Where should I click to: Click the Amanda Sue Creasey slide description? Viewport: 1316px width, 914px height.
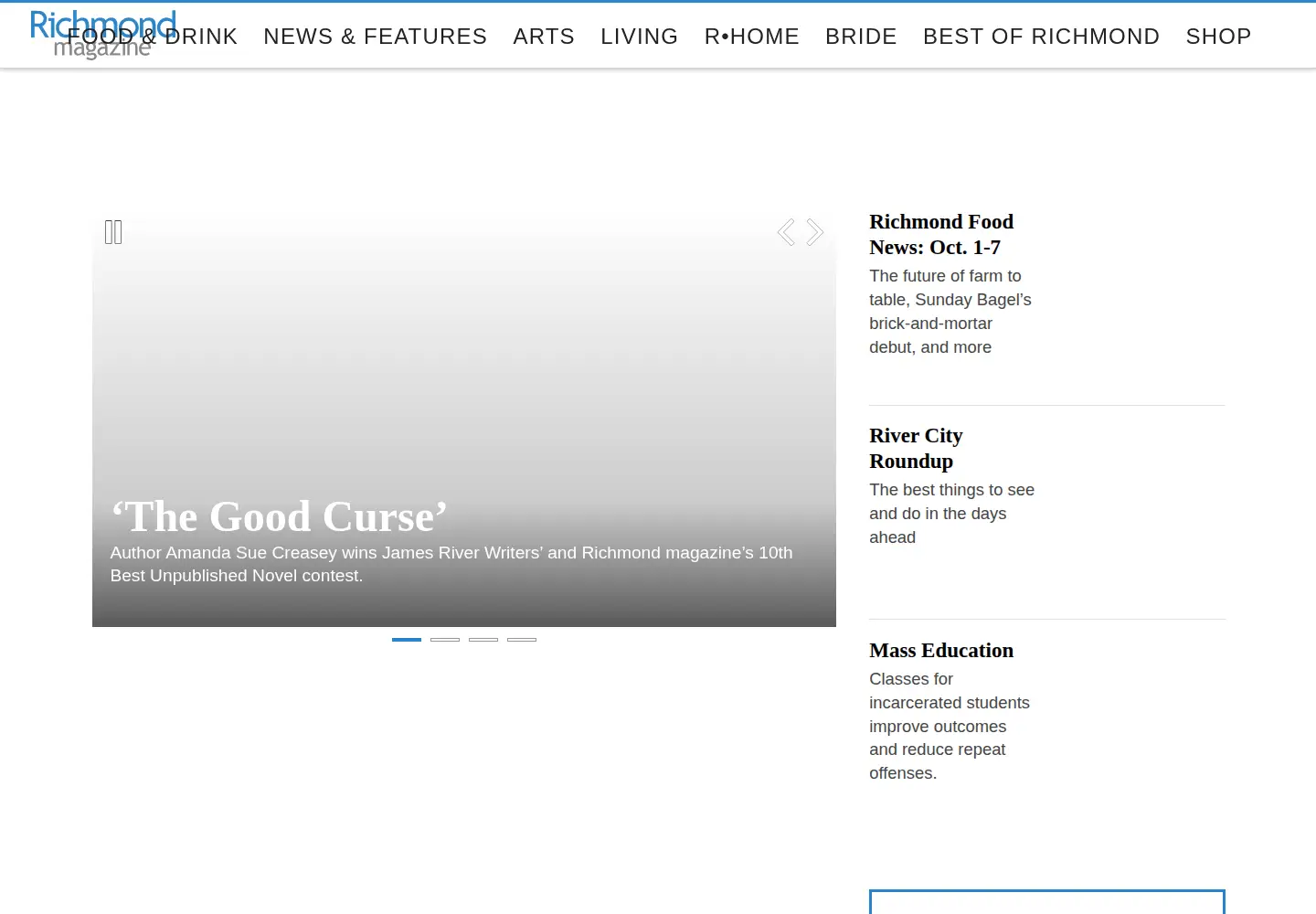point(451,564)
